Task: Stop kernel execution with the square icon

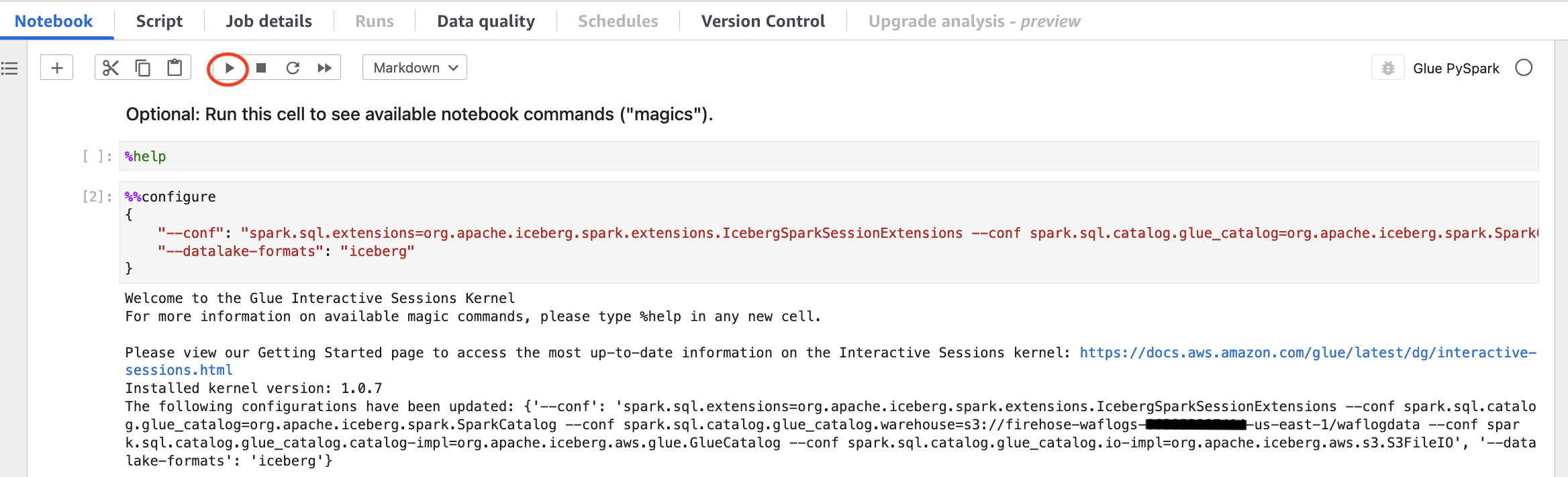Action: coord(261,68)
